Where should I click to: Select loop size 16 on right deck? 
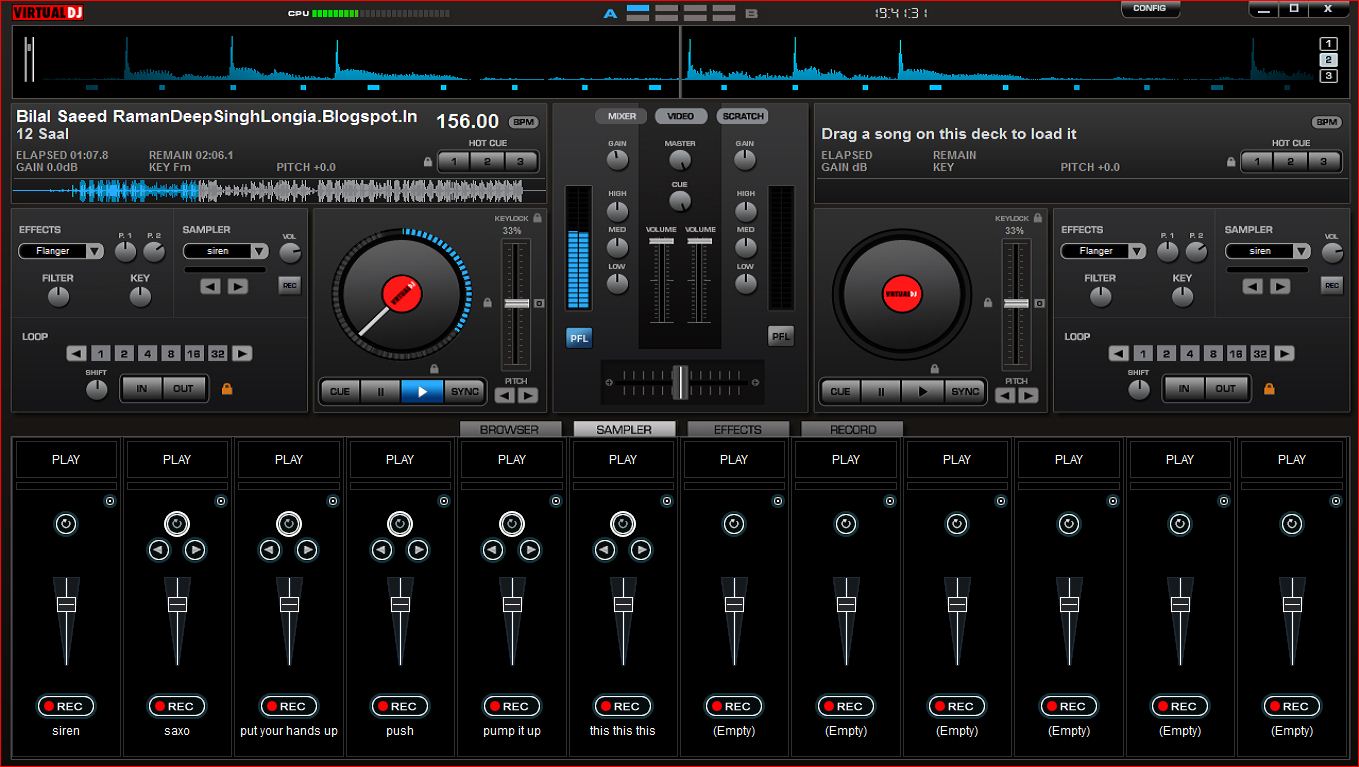click(x=1236, y=353)
